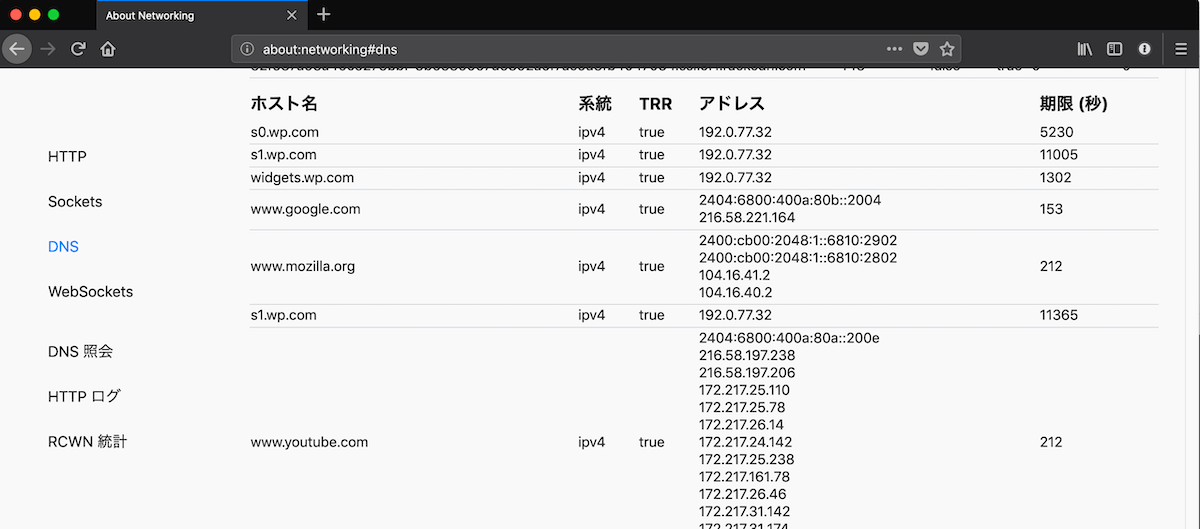Click the address 216.58.197.238
Screen dimensions: 1200x529
pyautogui.click(x=747, y=355)
